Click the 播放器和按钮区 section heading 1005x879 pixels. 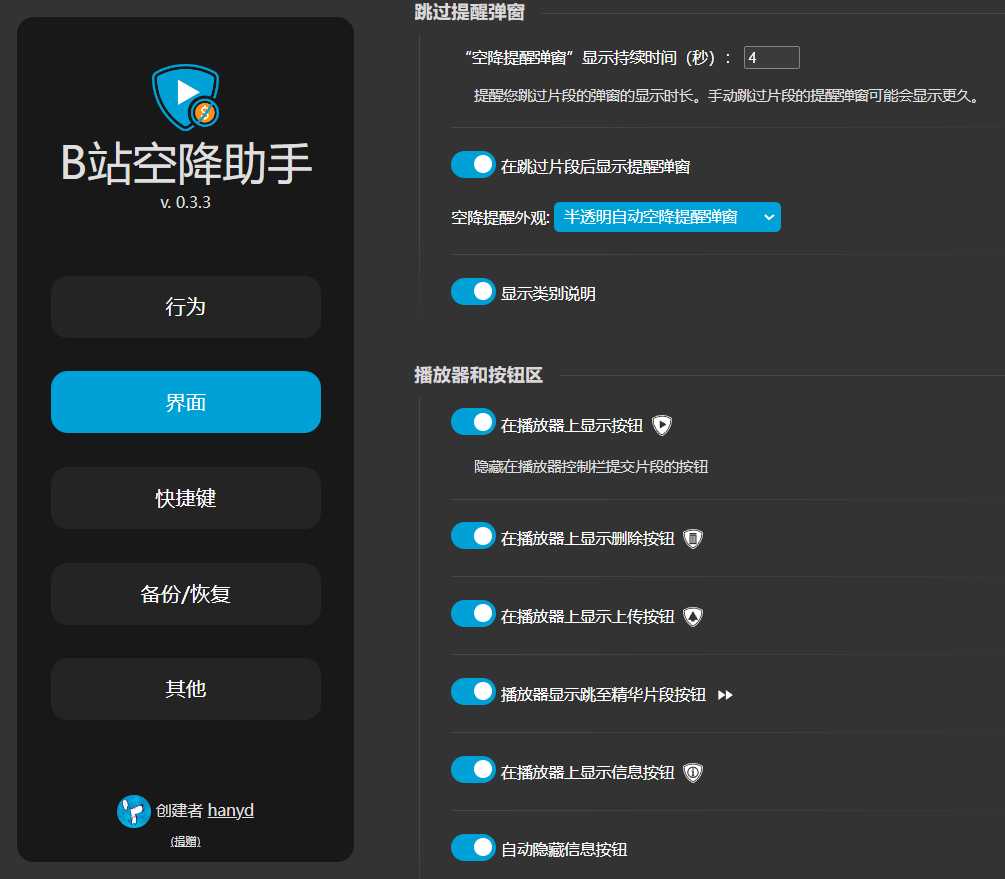pyautogui.click(x=479, y=375)
